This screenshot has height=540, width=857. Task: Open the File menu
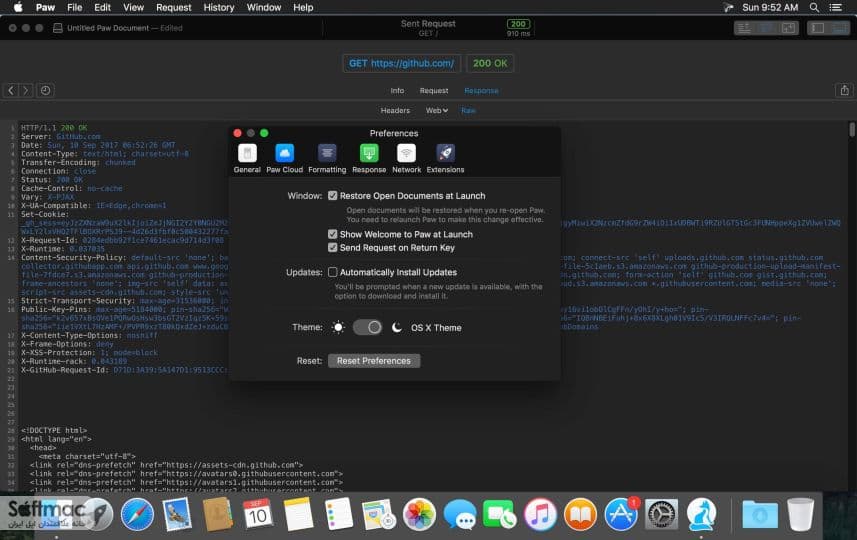[x=74, y=8]
